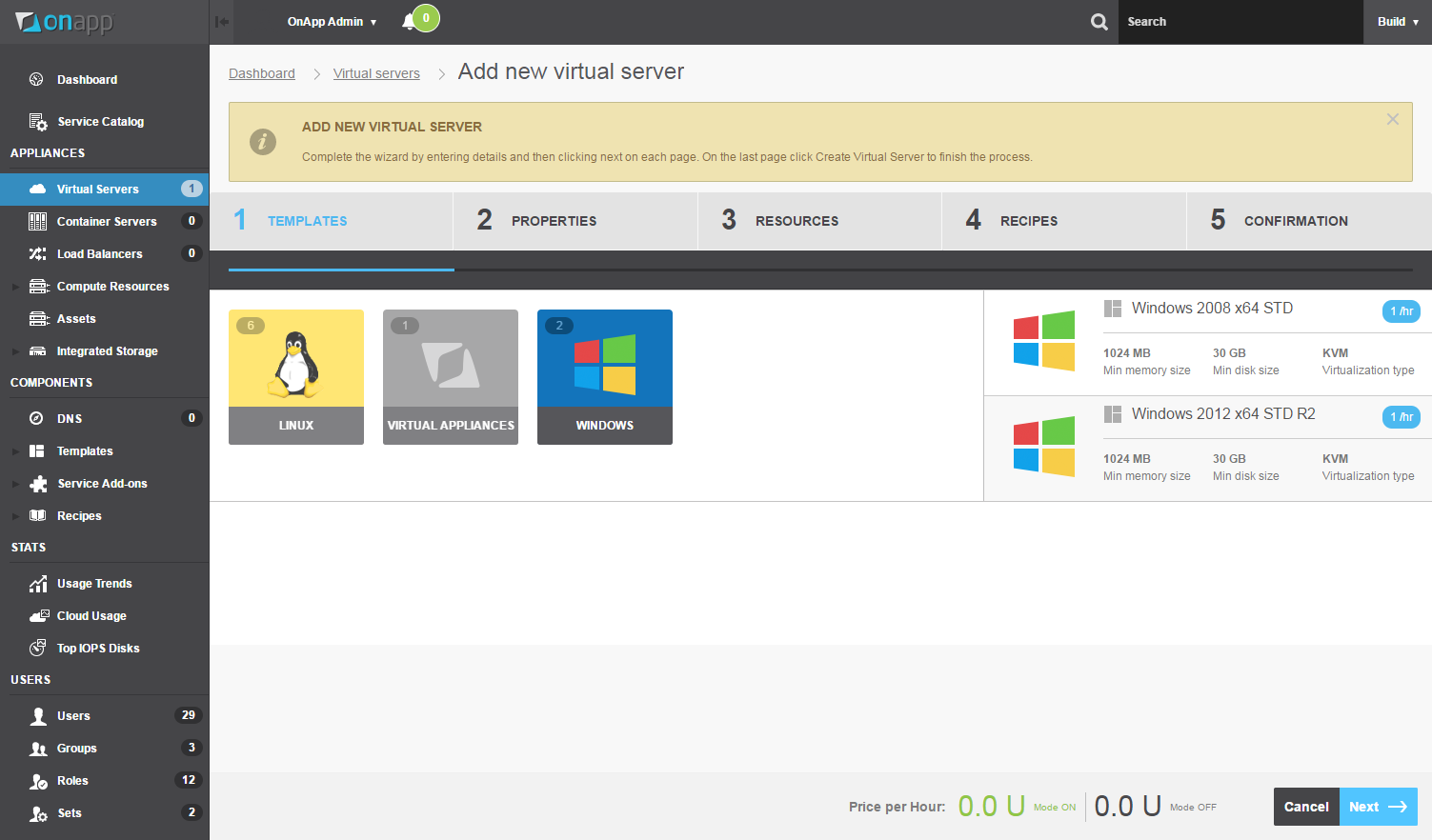
Task: Click the Top IOPS Disks icon
Action: [x=38, y=648]
